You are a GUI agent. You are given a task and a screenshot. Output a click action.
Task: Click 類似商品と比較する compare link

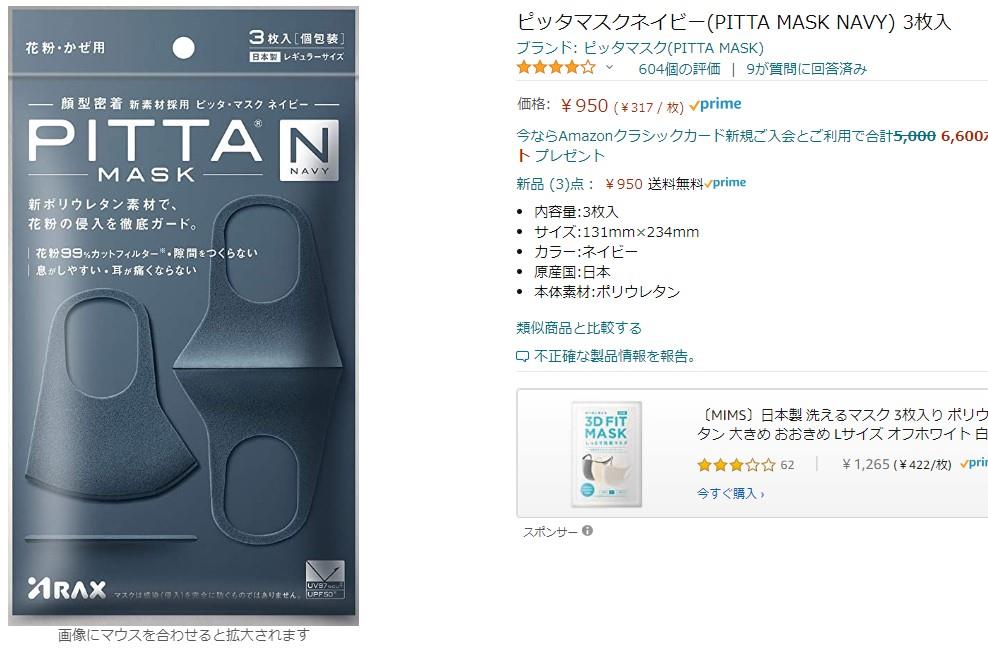(578, 328)
